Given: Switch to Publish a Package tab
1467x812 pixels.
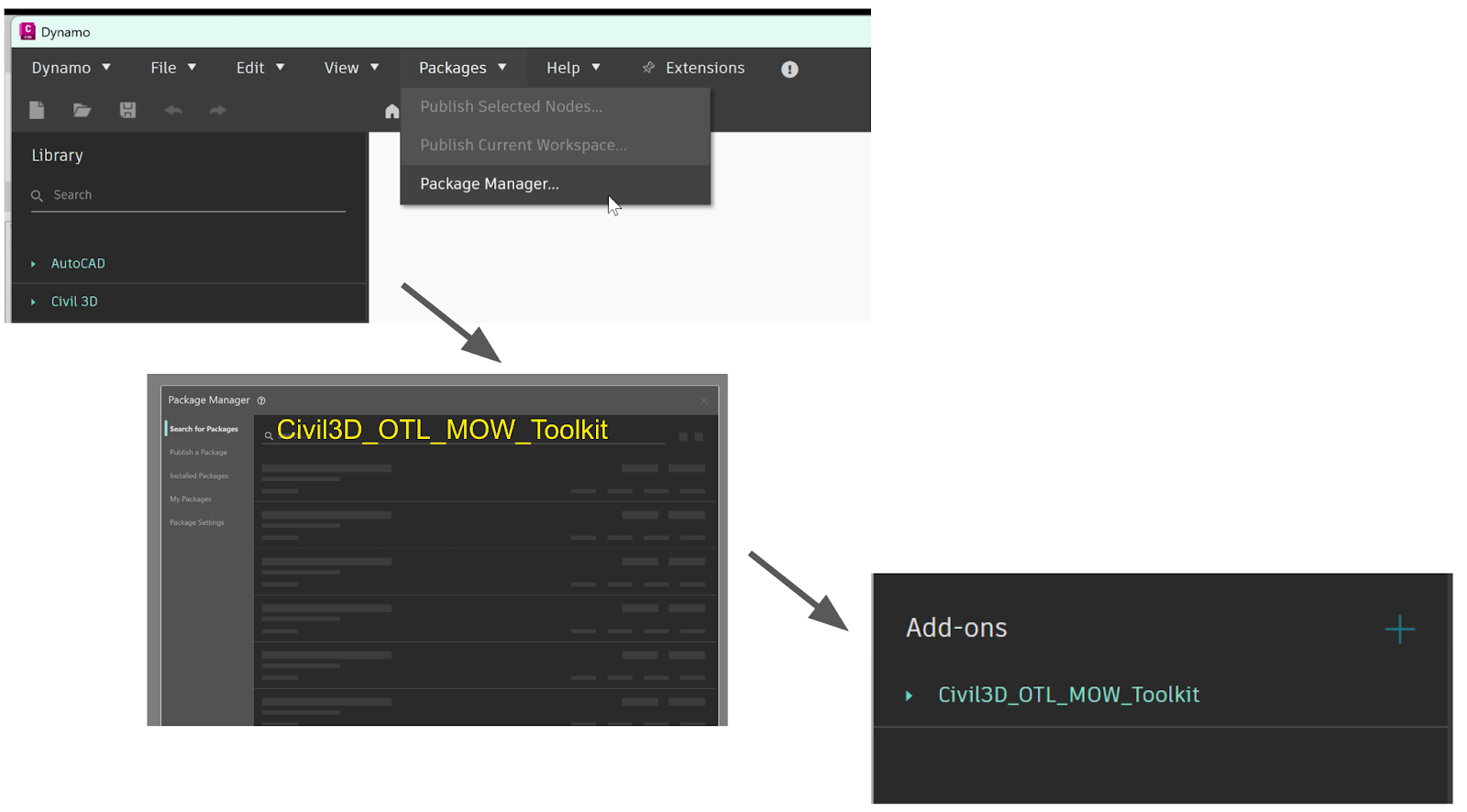Looking at the screenshot, I should click(x=198, y=453).
